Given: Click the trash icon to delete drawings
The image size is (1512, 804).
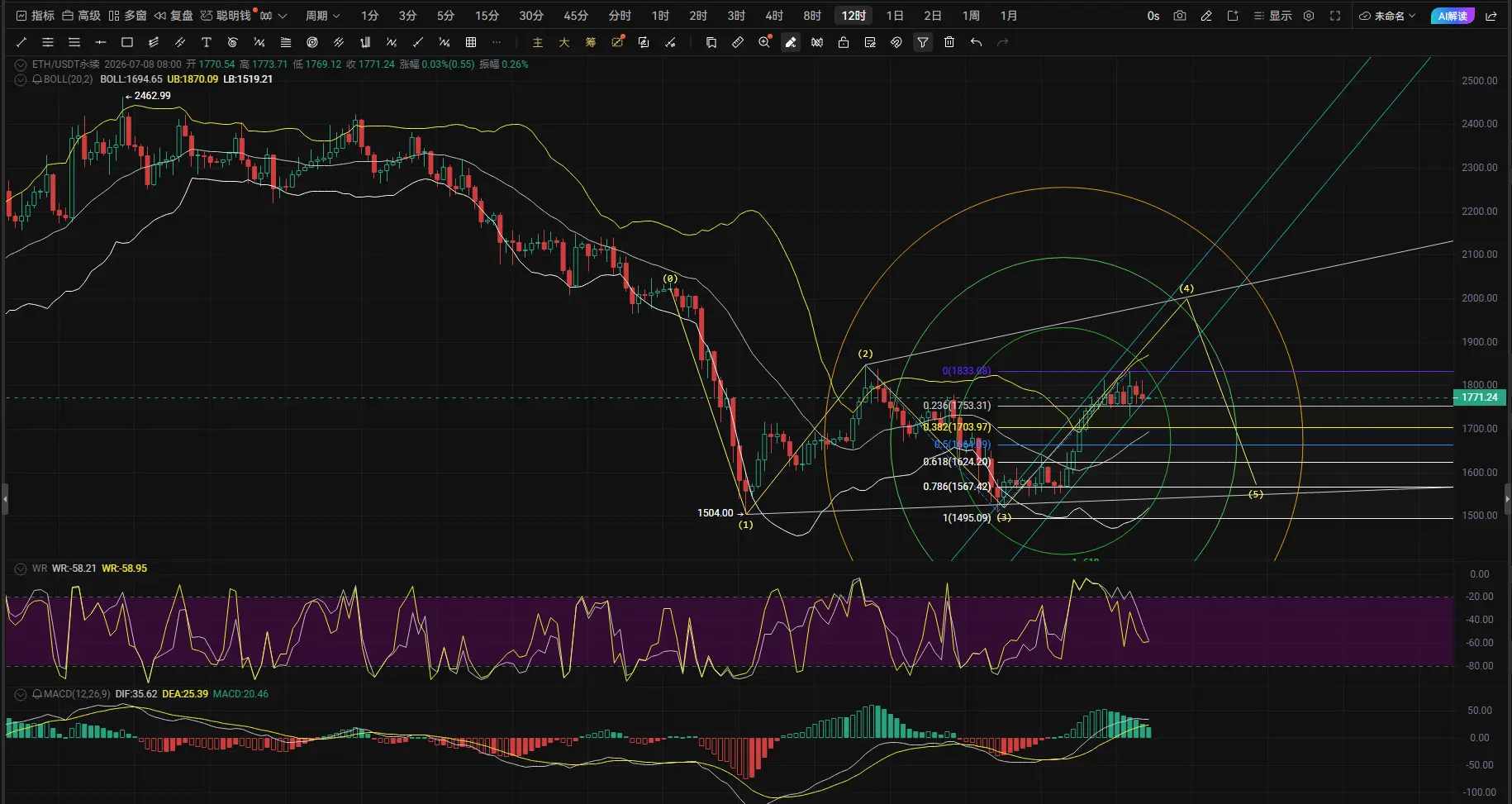Looking at the screenshot, I should point(949,42).
